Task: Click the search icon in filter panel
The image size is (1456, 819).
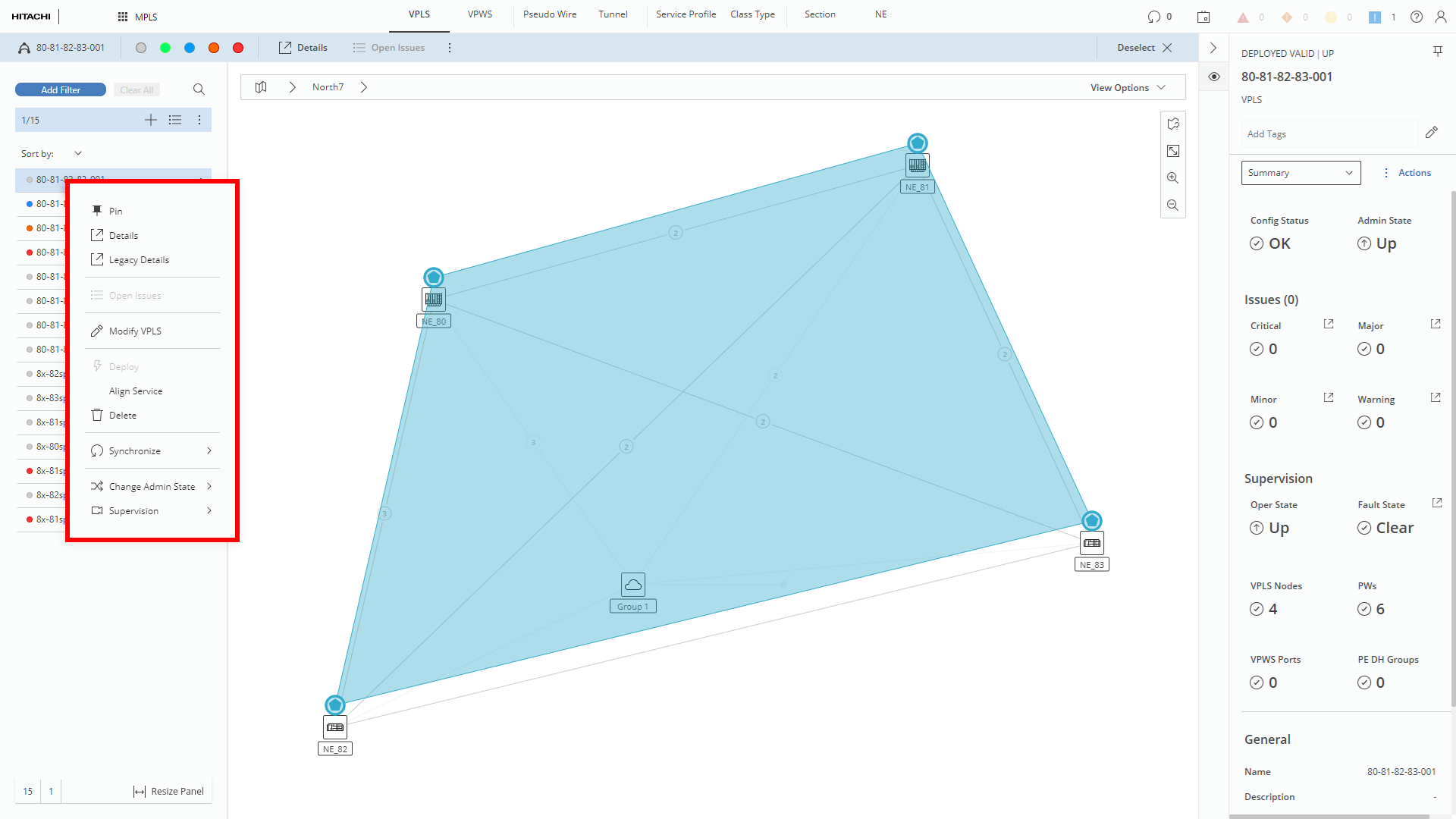Action: (199, 89)
